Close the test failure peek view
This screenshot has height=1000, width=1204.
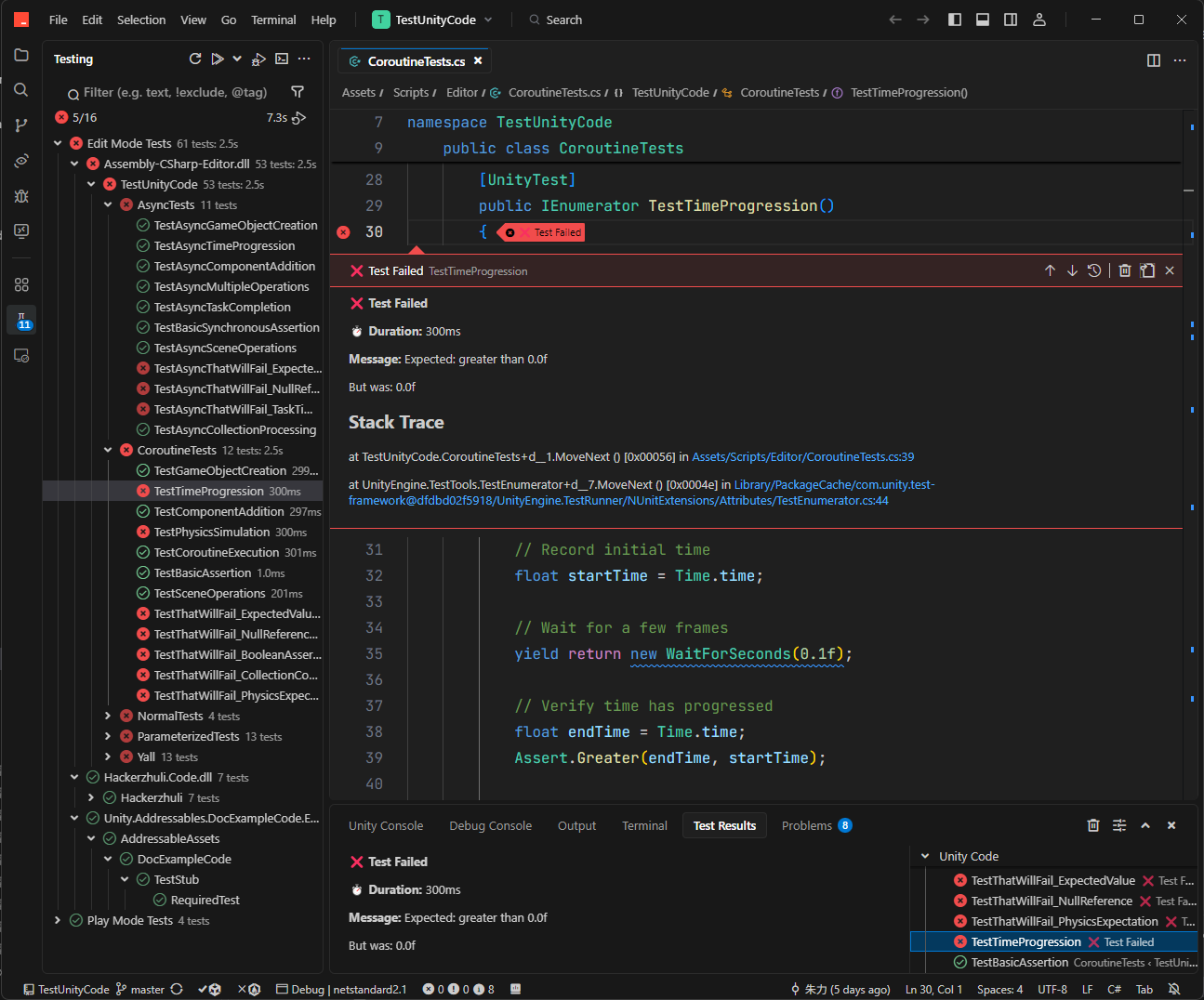[1170, 270]
